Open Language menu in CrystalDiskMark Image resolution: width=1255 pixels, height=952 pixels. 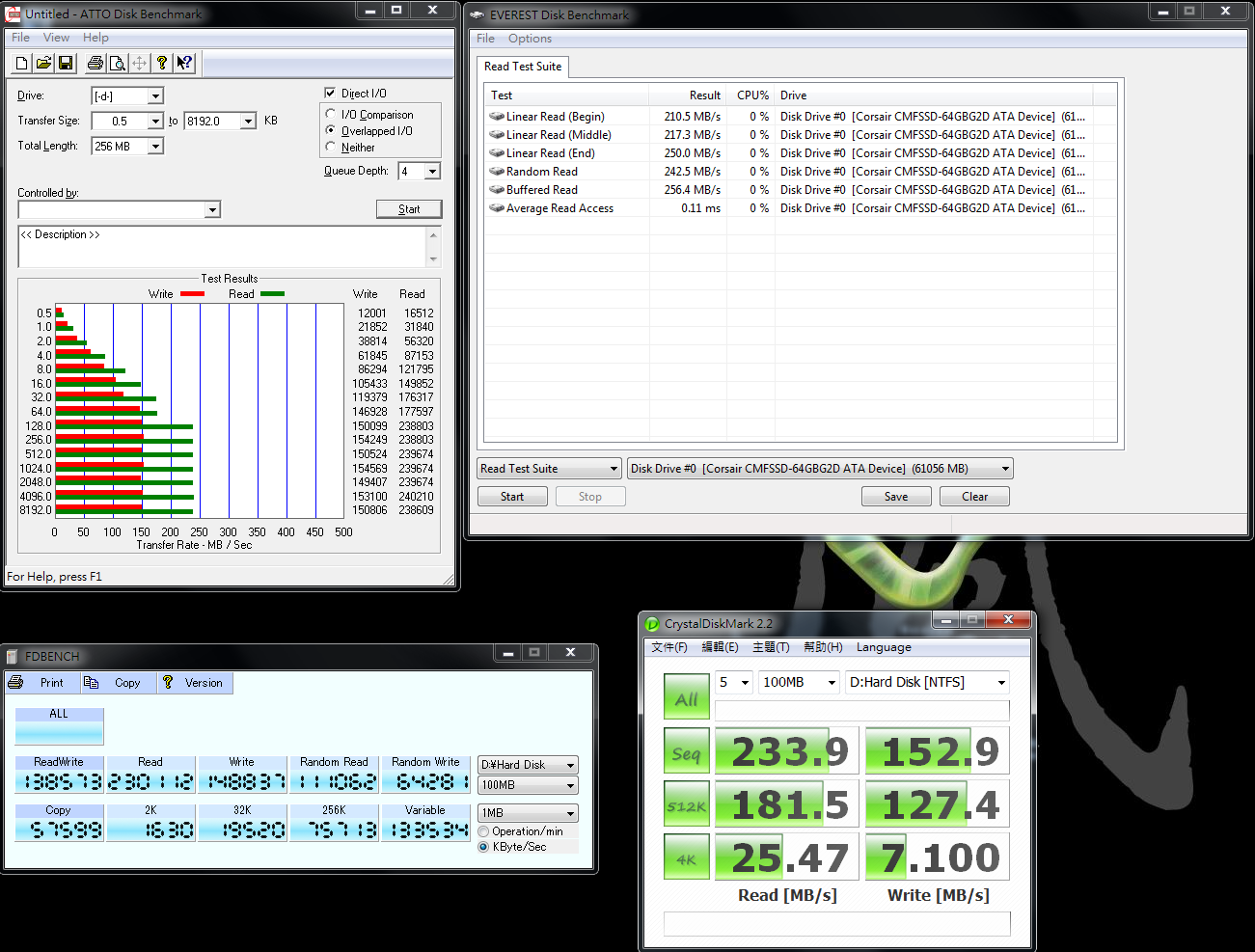[x=884, y=647]
